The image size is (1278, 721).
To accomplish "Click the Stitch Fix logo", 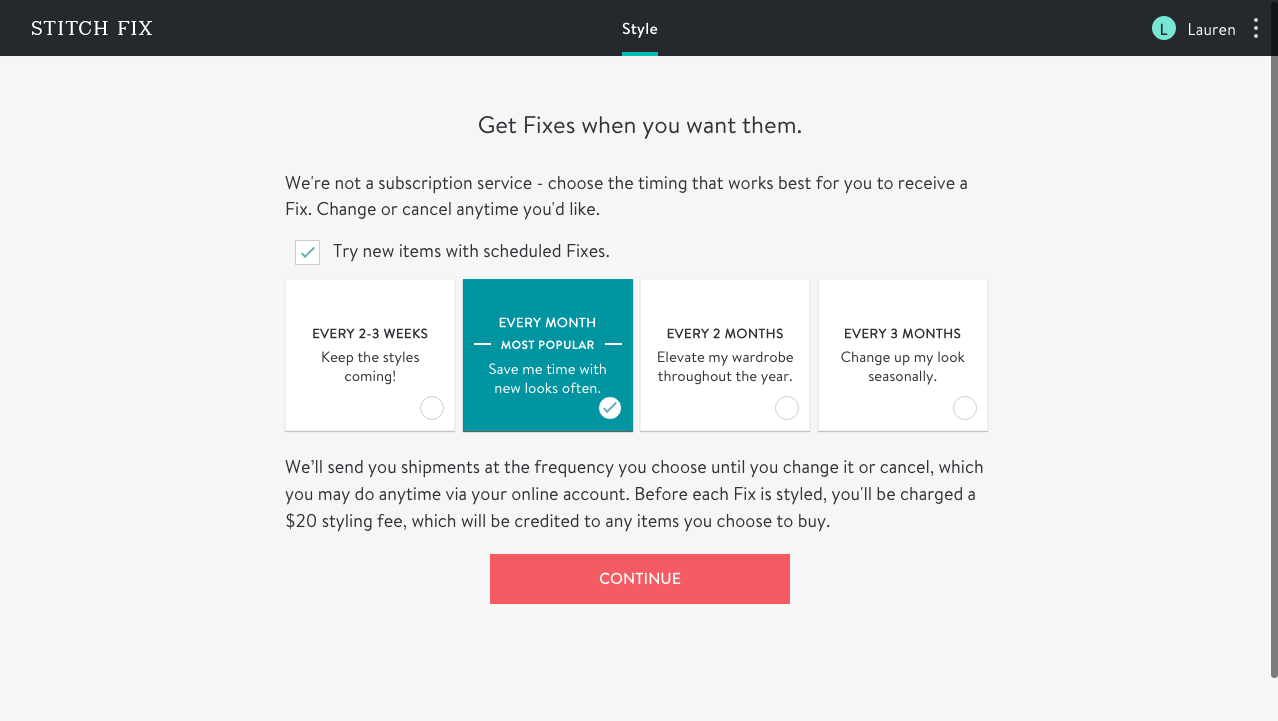I will coord(92,28).
